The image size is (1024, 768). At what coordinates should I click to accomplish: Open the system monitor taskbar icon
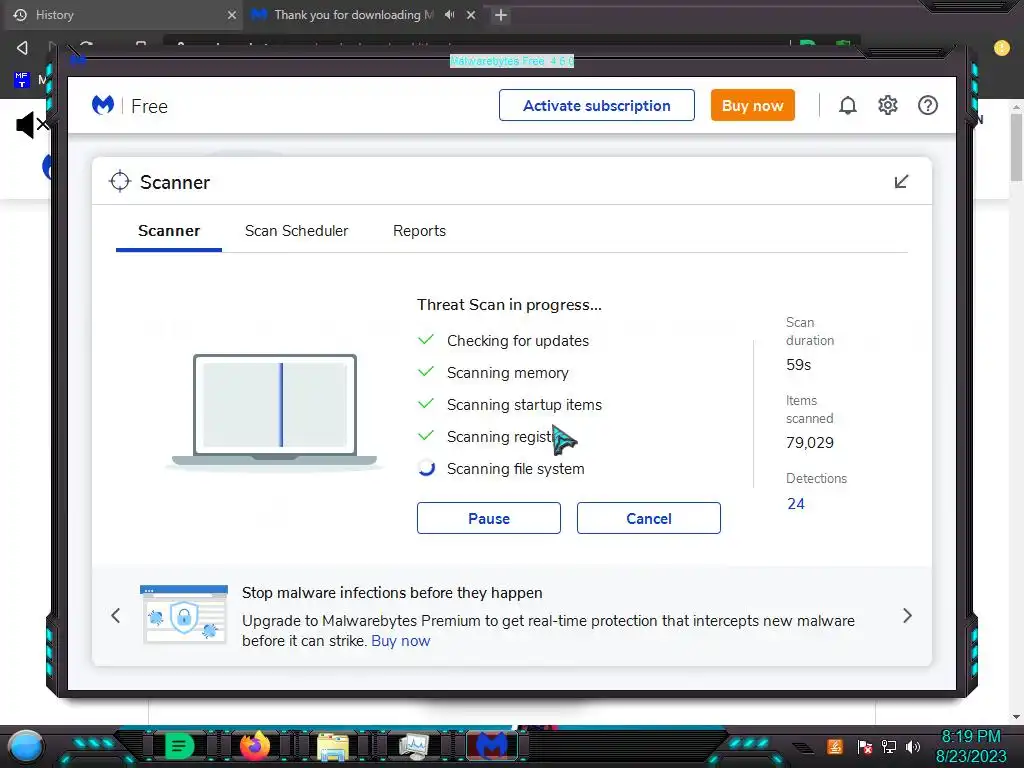(414, 746)
